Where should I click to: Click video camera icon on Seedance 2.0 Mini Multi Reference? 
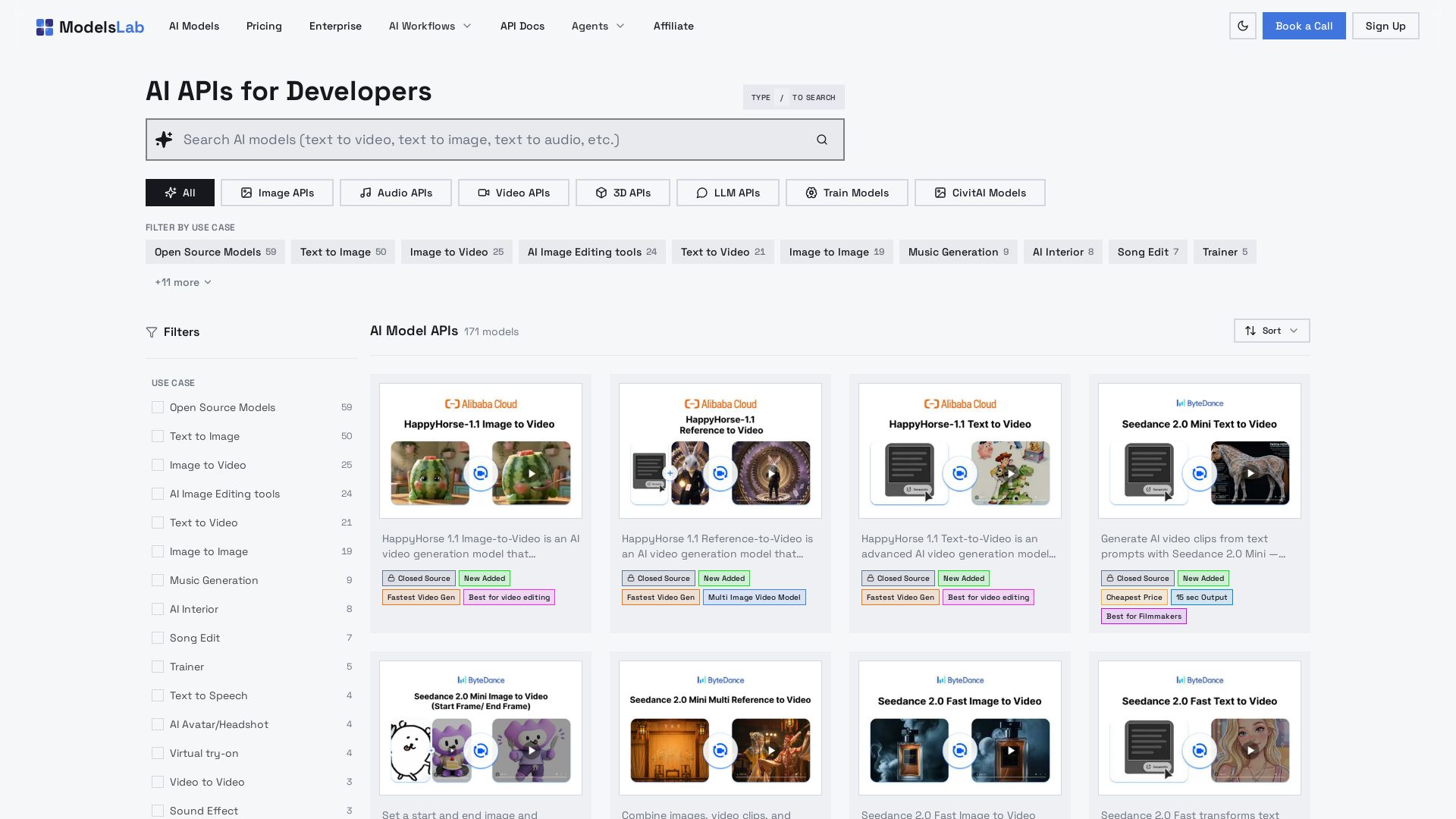[720, 751]
